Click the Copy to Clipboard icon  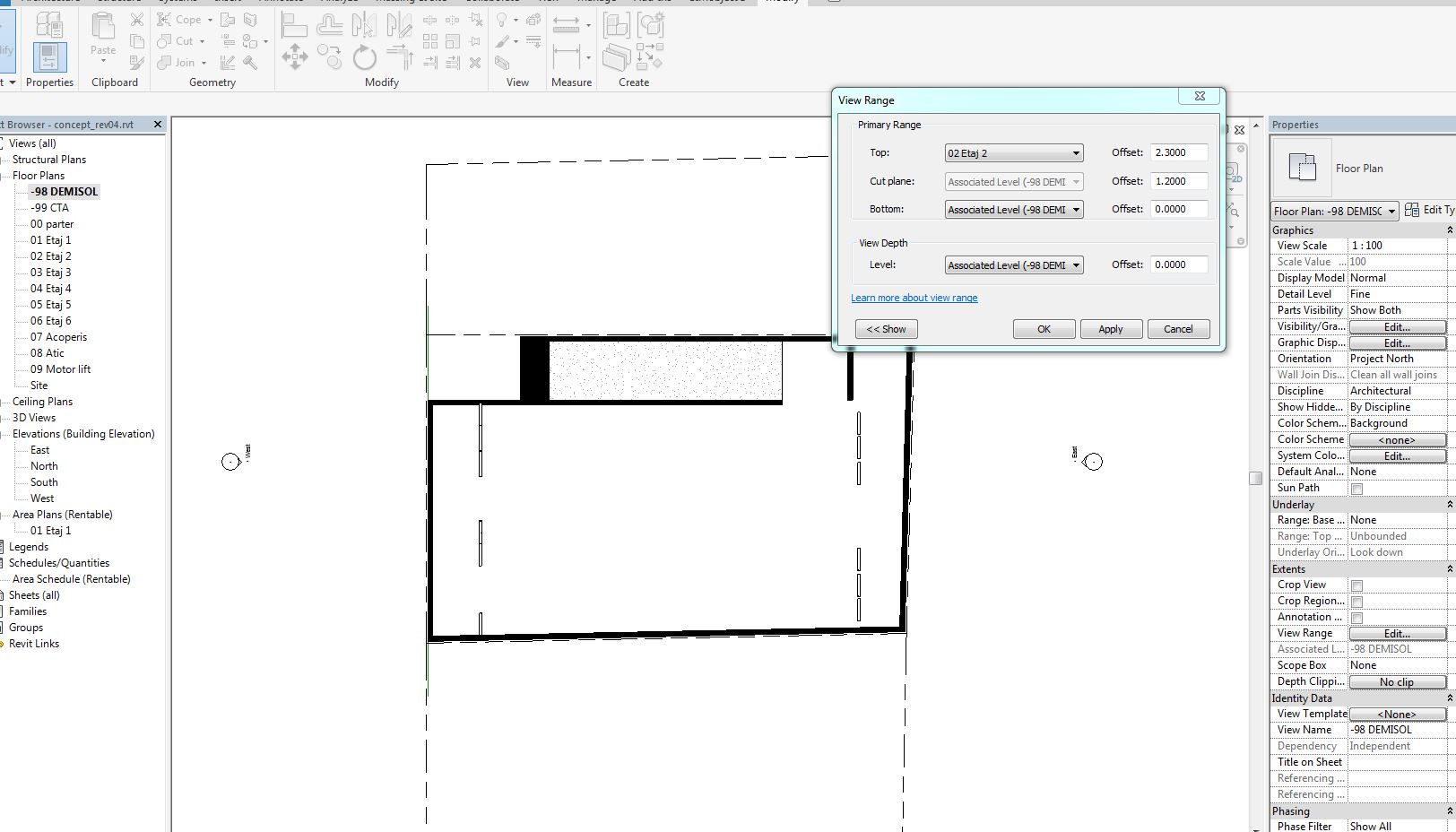pos(136,40)
